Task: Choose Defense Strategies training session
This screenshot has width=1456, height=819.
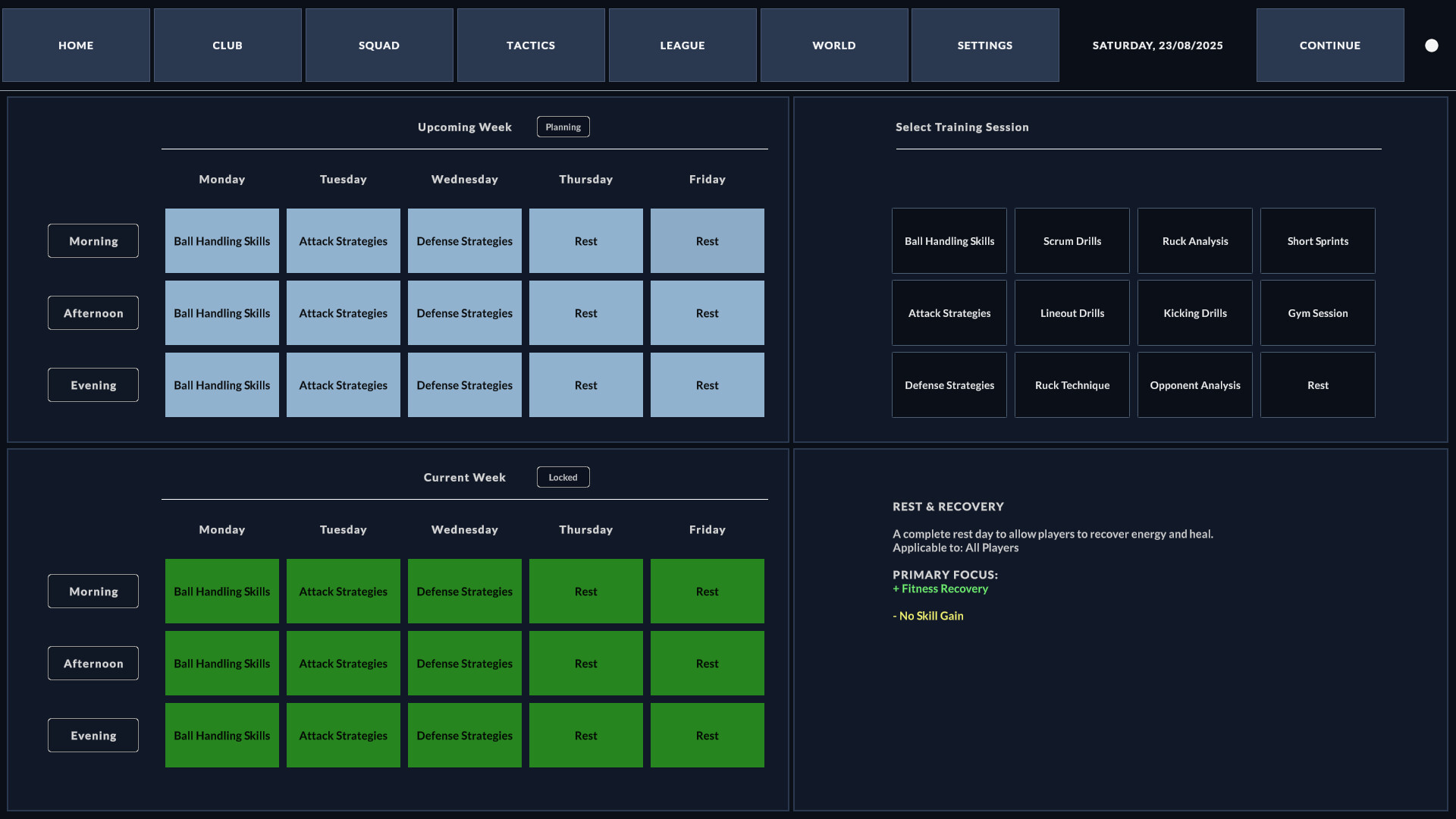Action: coord(949,385)
